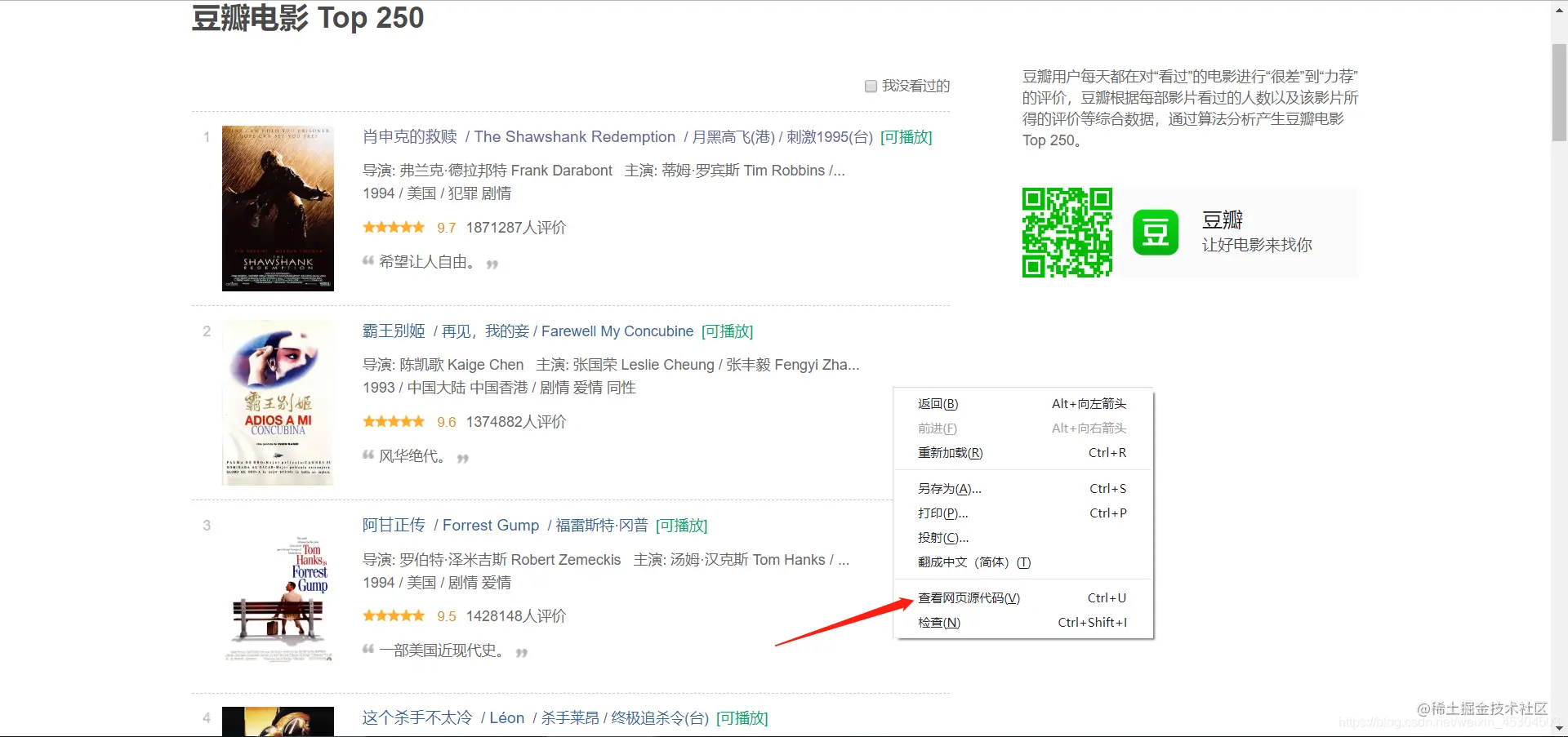Click the Douban green app logo icon

1156,233
